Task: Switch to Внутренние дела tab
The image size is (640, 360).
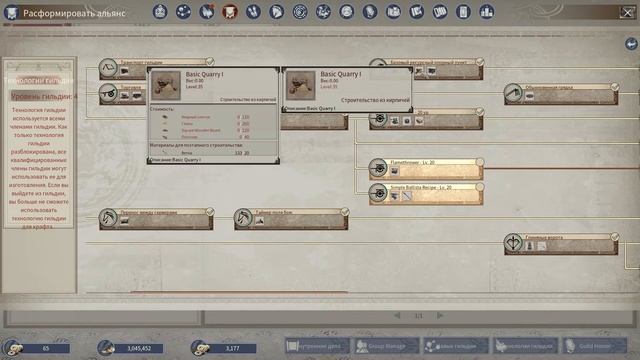Action: (317, 346)
